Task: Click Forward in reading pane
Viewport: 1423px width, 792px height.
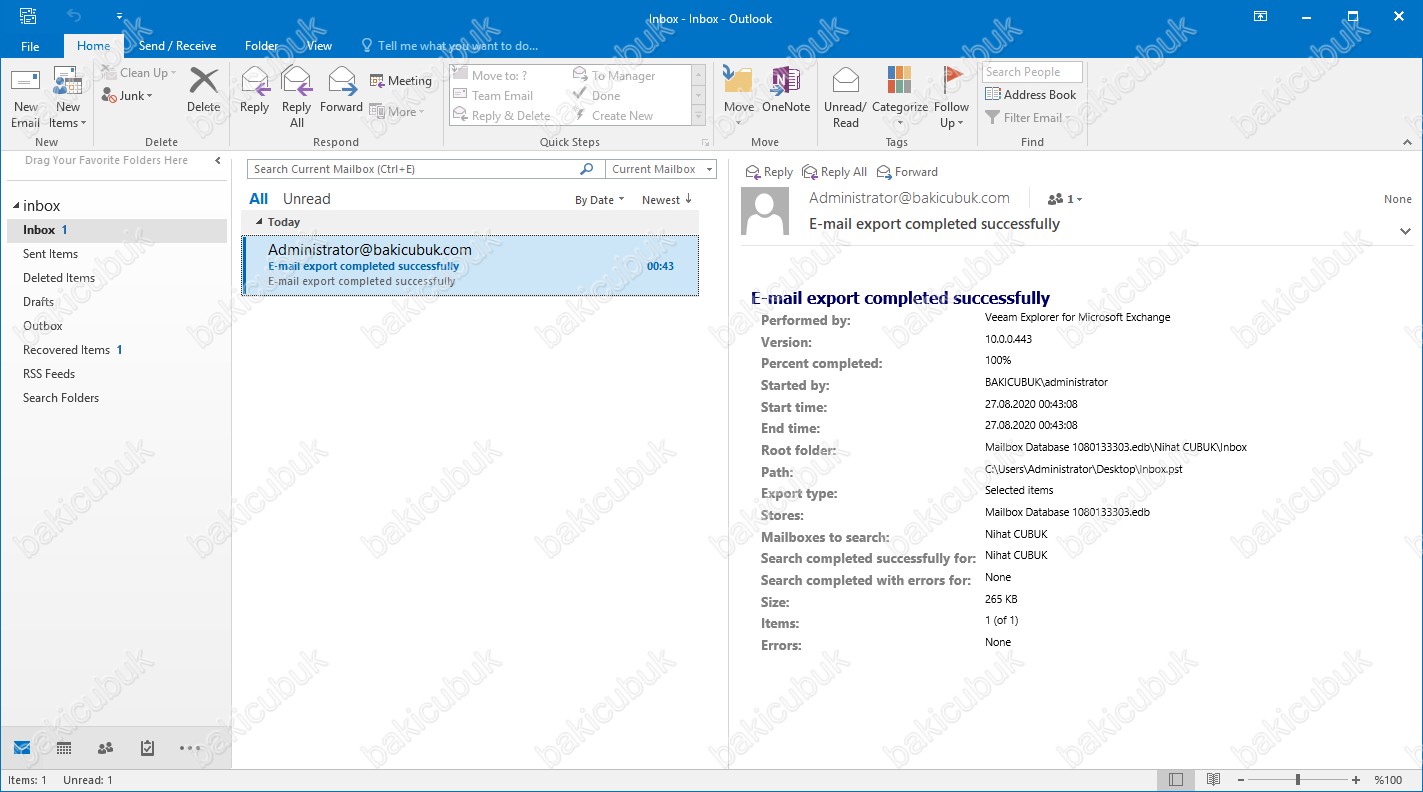Action: (x=907, y=172)
